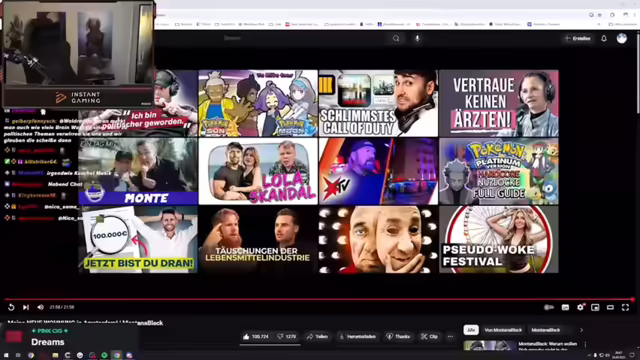
Task: Enter fullscreen with player icon
Action: tap(625, 307)
